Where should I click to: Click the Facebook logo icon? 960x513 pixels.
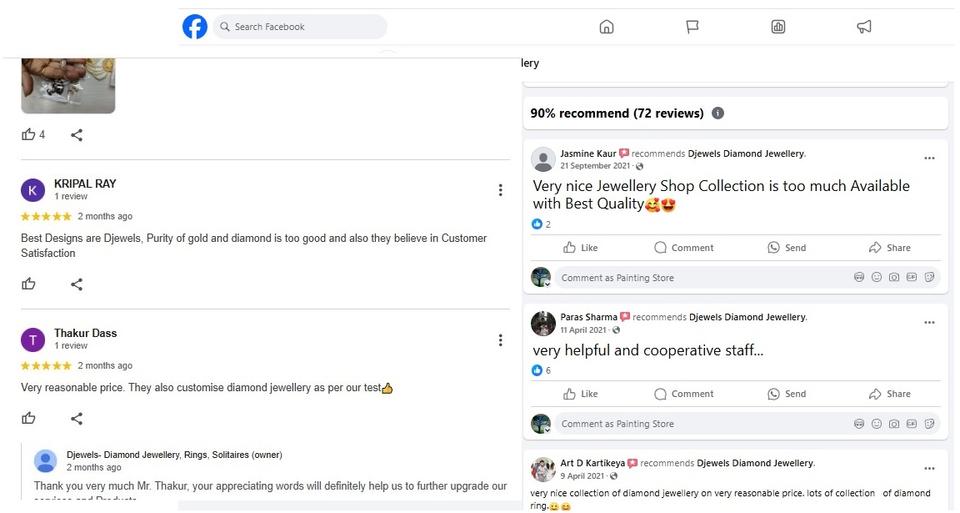[195, 27]
